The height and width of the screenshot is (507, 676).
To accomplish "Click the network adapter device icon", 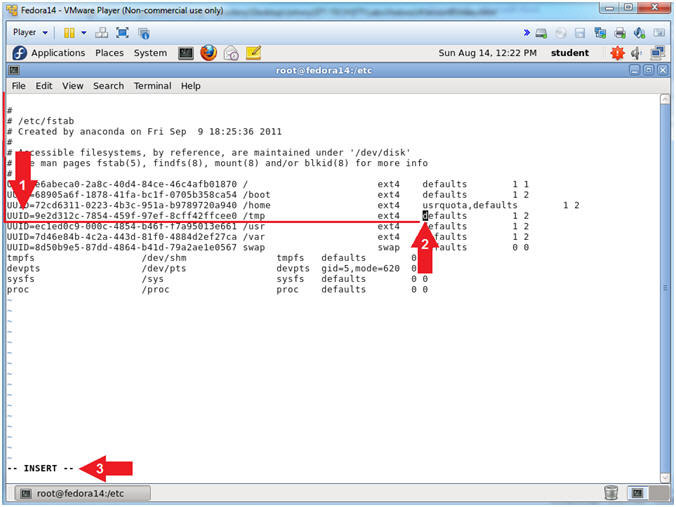I will pos(600,33).
